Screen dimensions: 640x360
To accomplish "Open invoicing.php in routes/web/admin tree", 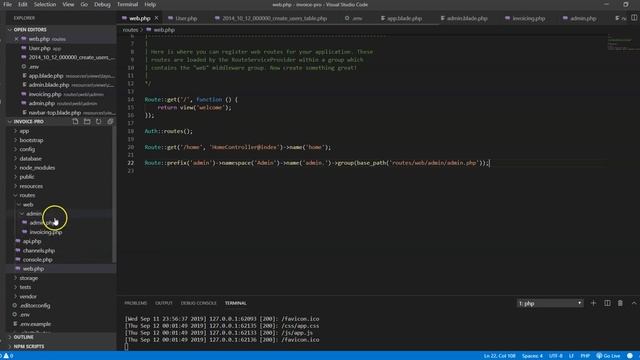I will pos(45,232).
